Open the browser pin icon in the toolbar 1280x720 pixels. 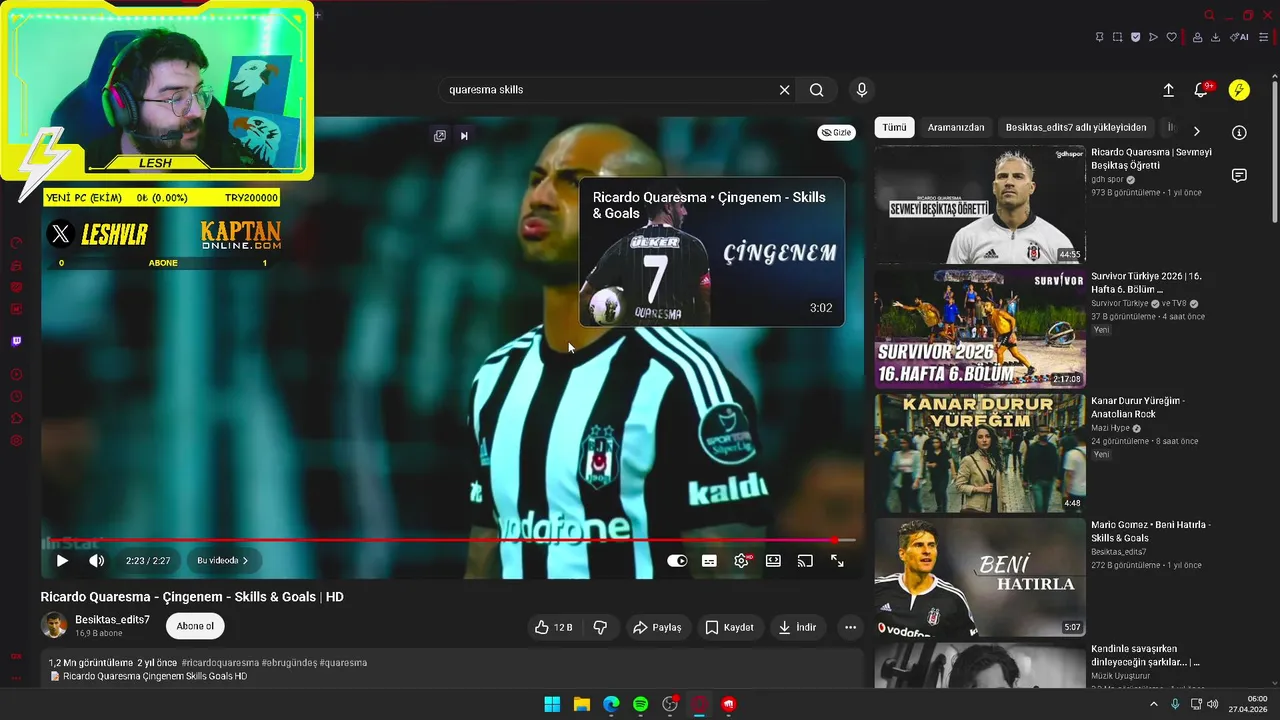click(1099, 37)
